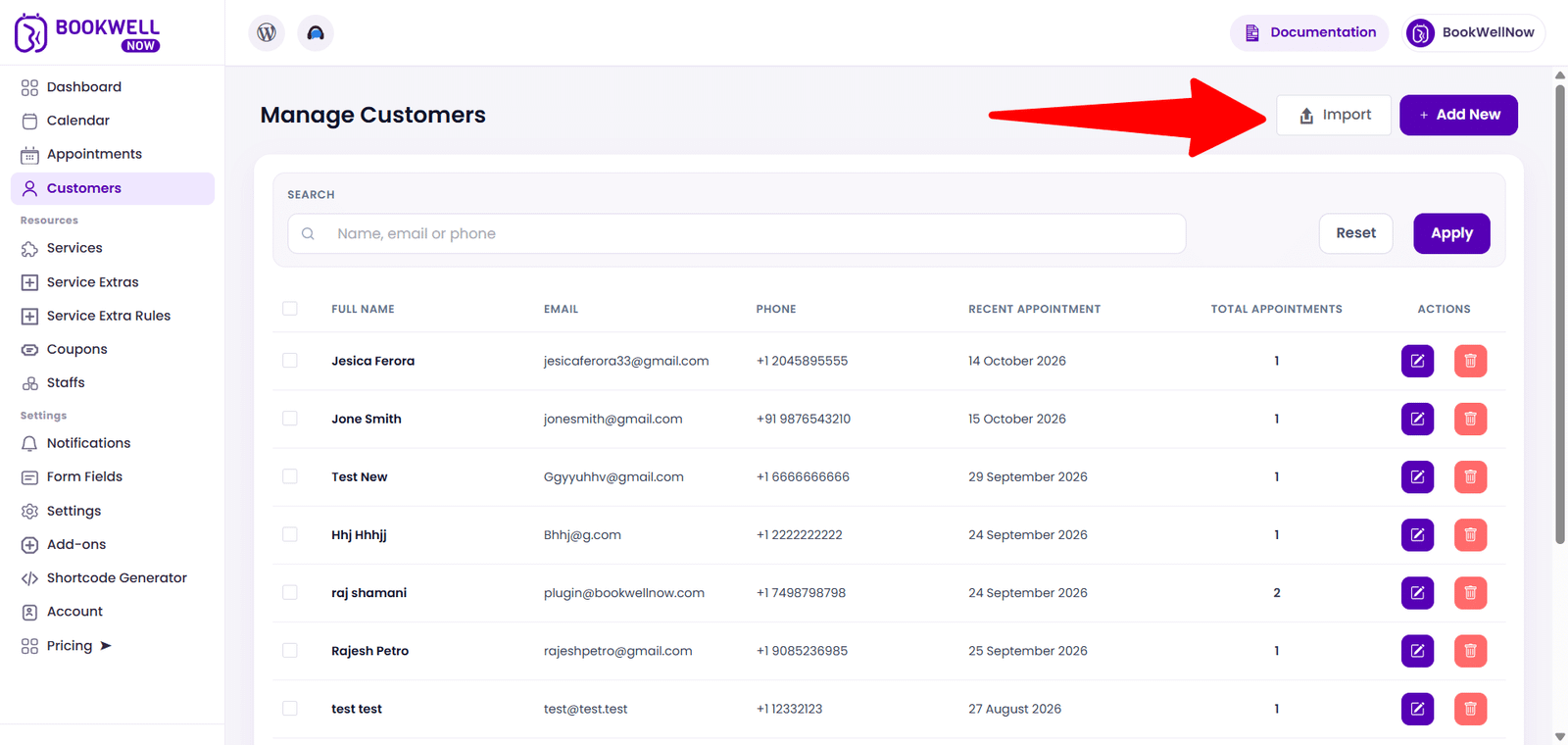Check the Jone Smith row checkbox
This screenshot has width=1568, height=745.
click(x=290, y=418)
